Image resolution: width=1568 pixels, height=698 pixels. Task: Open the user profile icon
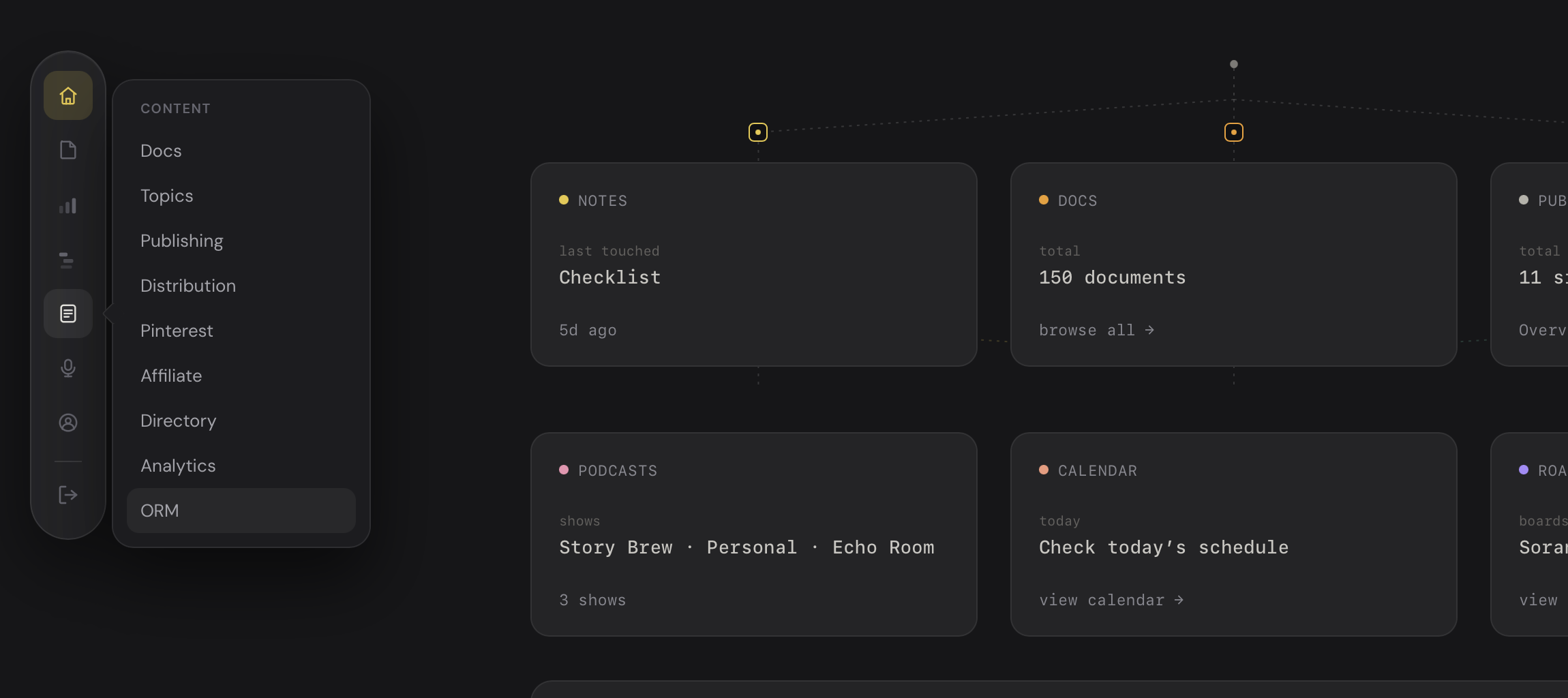tap(68, 423)
